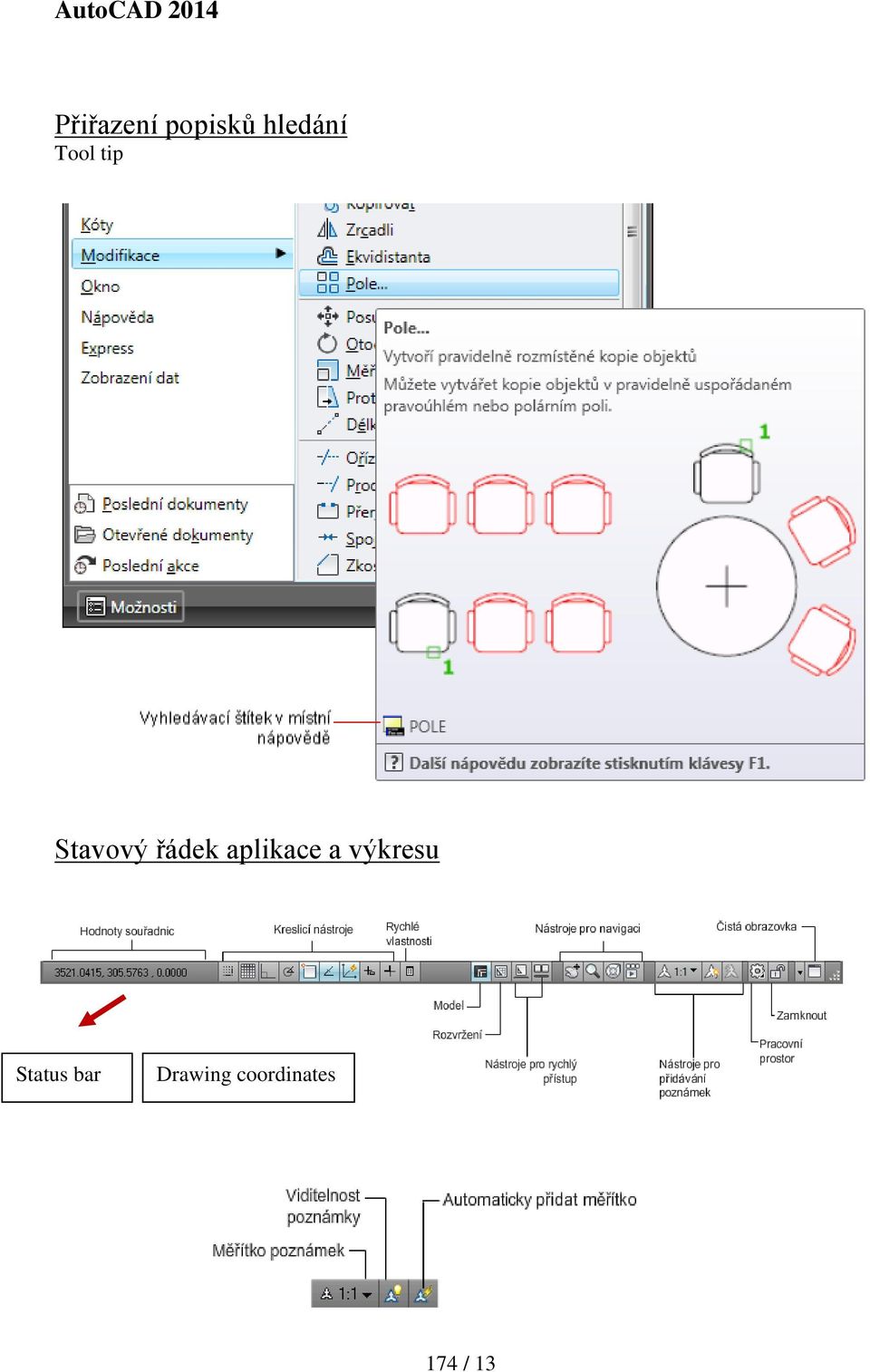Toggle auto-add scale in main status bar
The image size is (870, 1372).
click(731, 971)
